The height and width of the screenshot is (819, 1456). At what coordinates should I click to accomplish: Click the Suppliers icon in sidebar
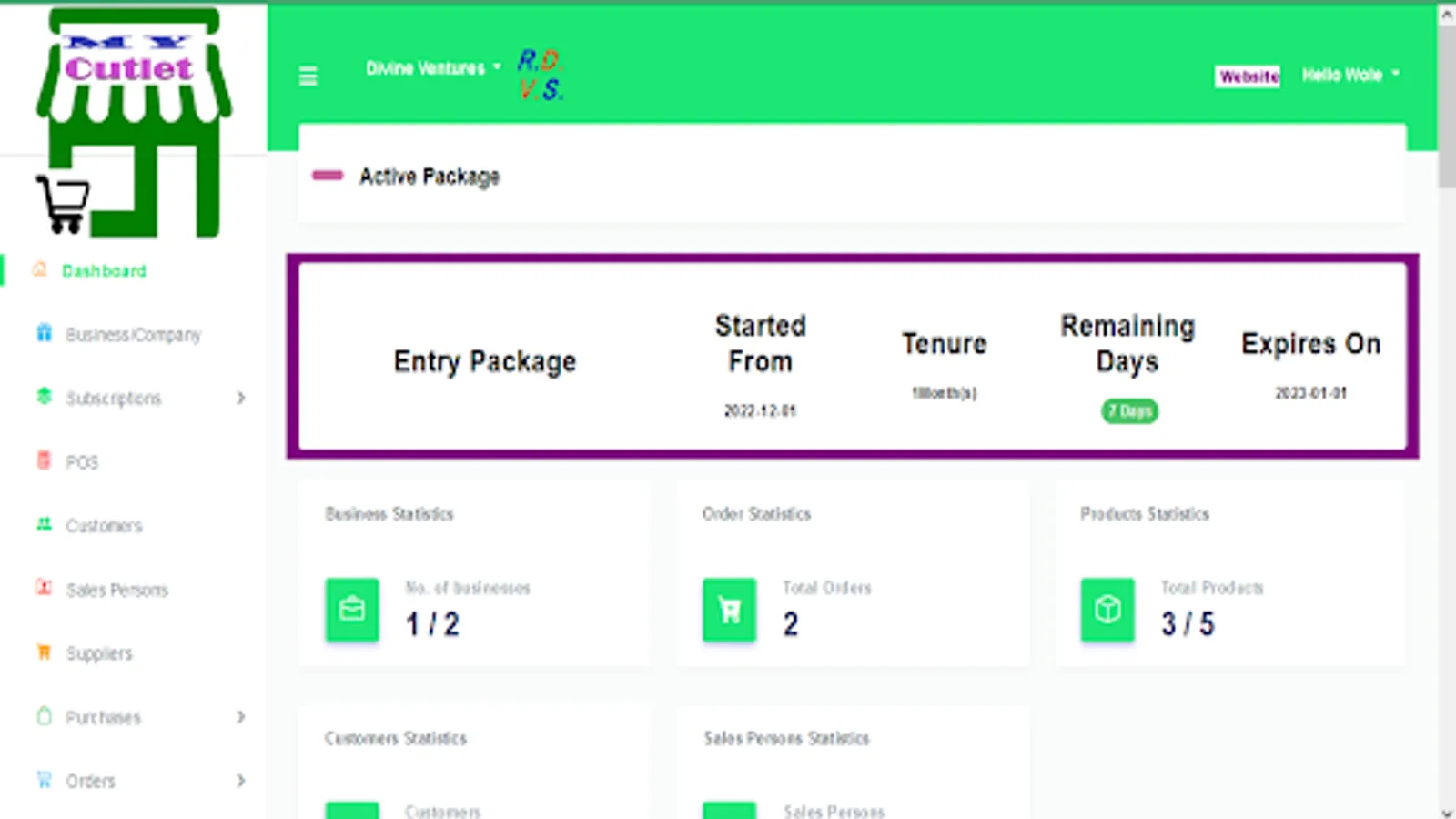[44, 652]
